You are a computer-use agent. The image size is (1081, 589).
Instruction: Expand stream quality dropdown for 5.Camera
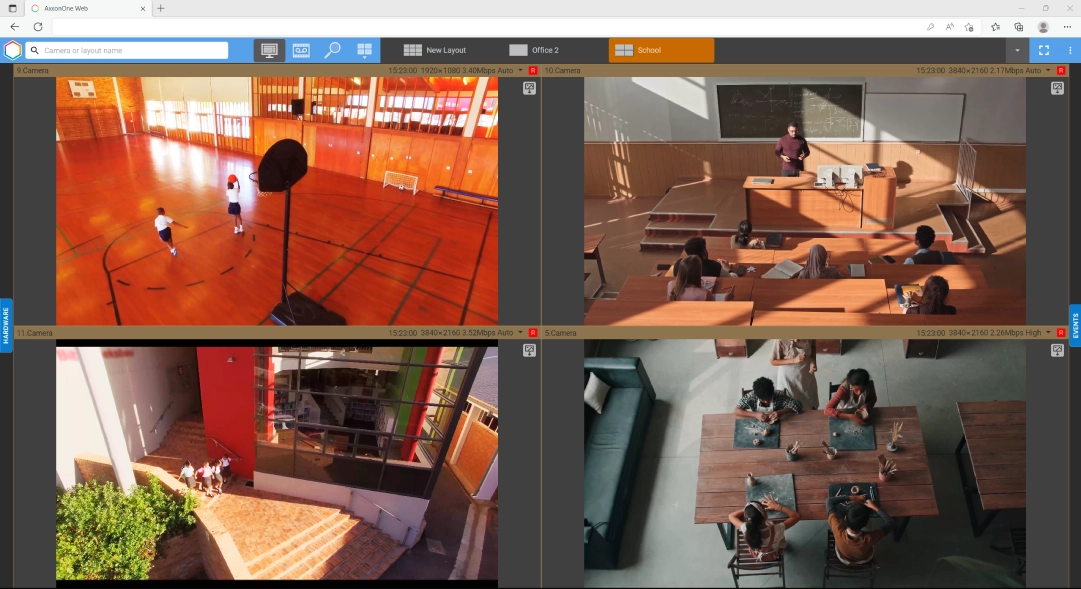[1049, 332]
